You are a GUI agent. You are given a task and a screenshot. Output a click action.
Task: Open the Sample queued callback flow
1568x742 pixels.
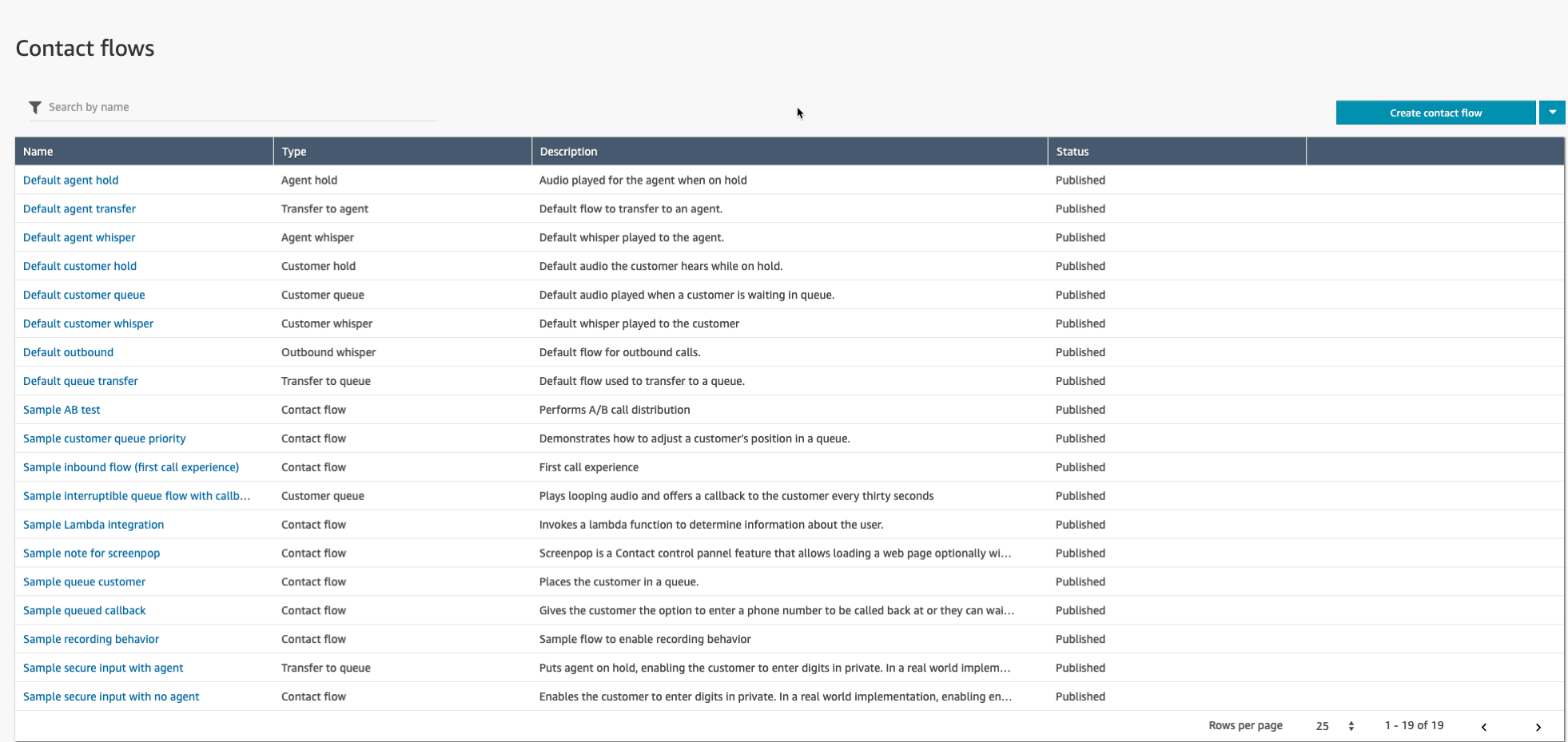click(84, 611)
